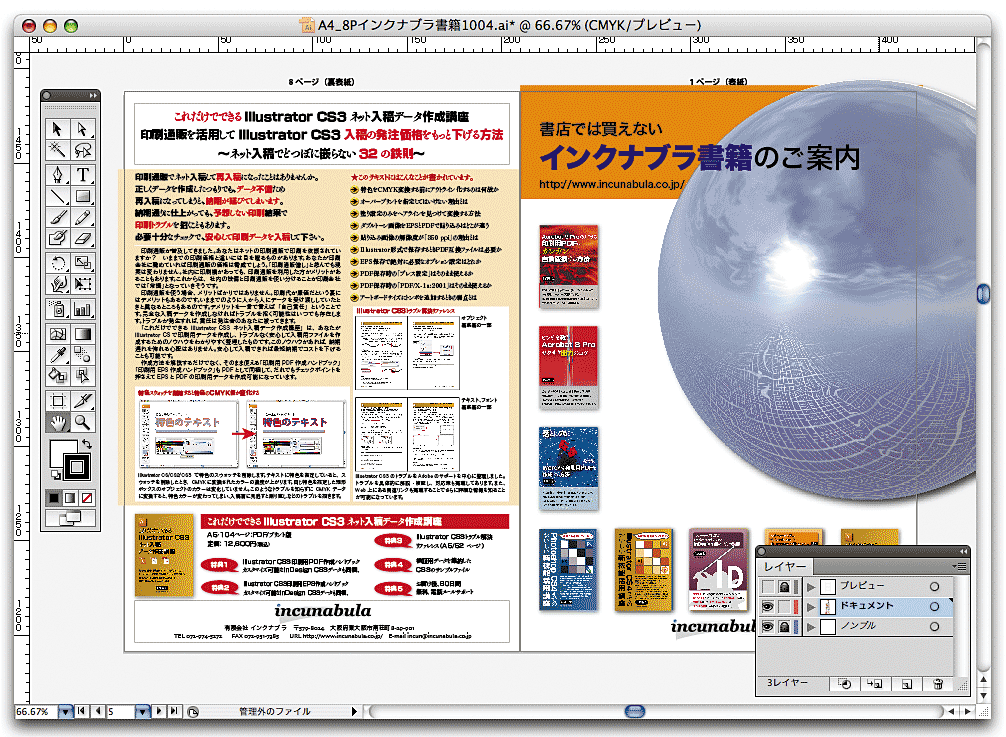Open the zoom level dropdown
Viewport: 1006px width, 737px height.
tap(65, 711)
